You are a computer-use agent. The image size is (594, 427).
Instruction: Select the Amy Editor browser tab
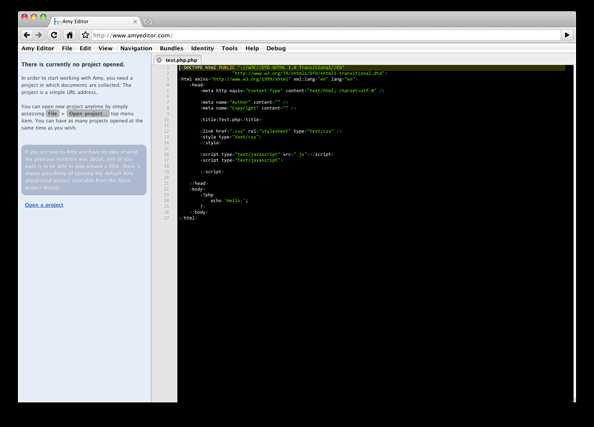point(95,22)
